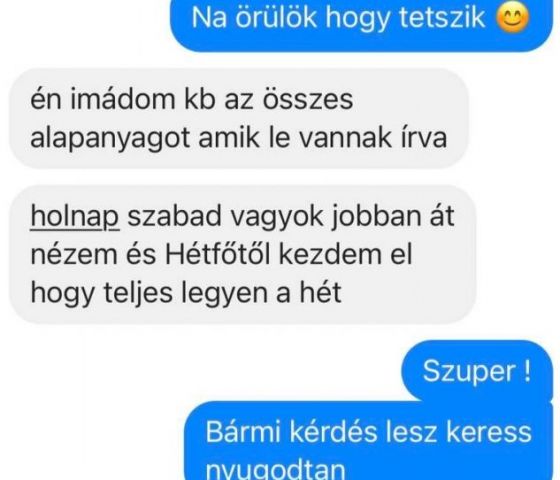Image resolution: width=560 pixels, height=480 pixels.
Task: Tap the word "kezdem" in gray bubble
Action: tap(325, 254)
